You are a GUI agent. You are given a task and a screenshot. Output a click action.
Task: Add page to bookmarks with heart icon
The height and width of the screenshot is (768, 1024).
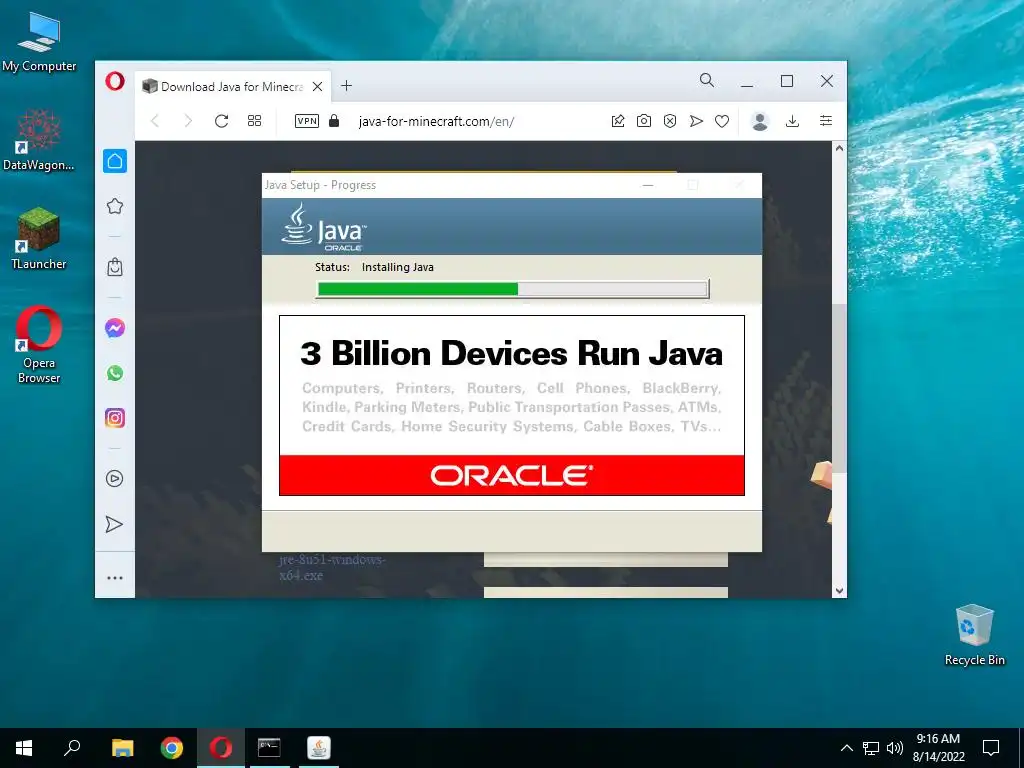(722, 121)
